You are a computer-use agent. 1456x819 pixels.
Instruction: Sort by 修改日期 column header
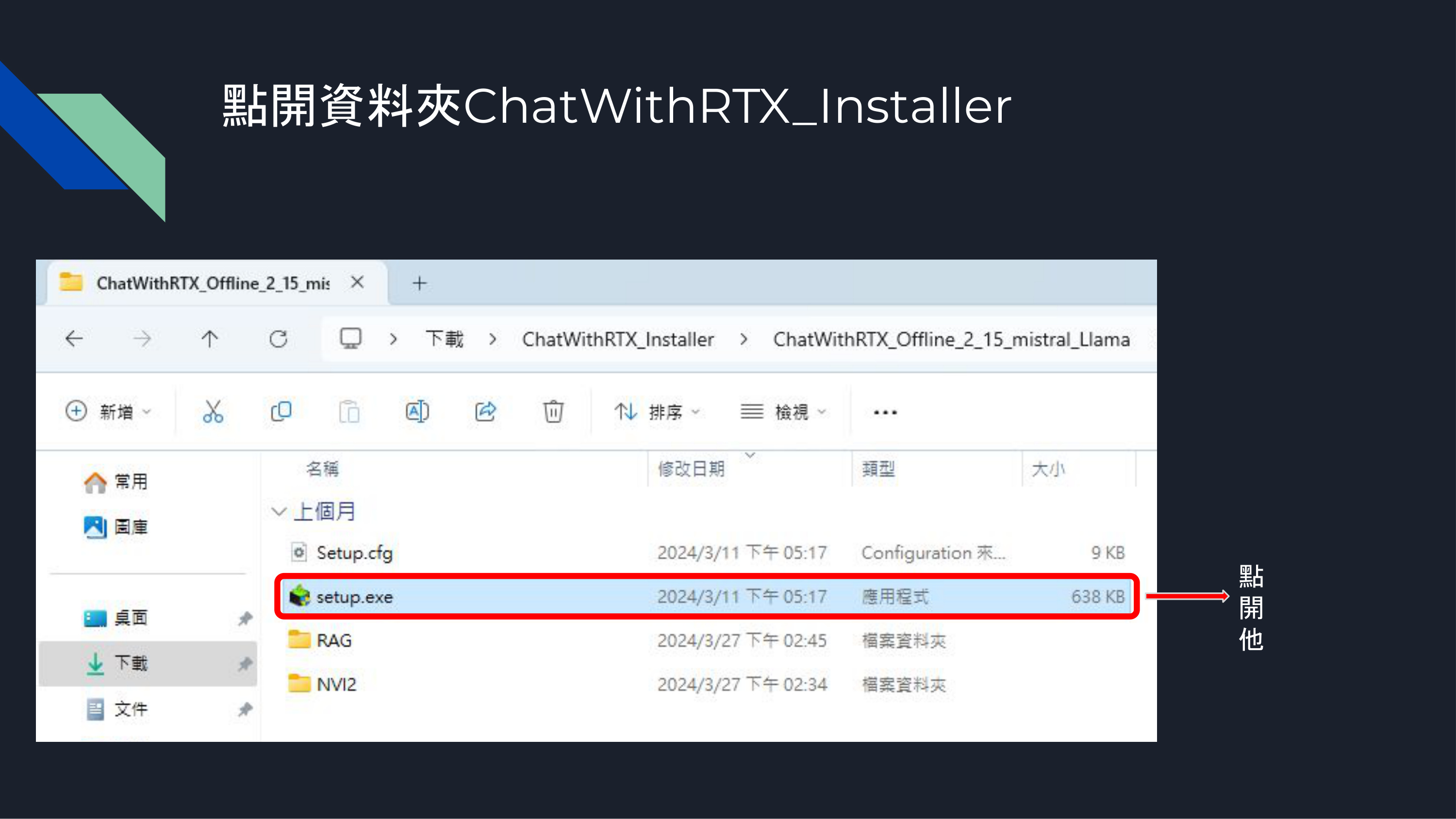691,469
